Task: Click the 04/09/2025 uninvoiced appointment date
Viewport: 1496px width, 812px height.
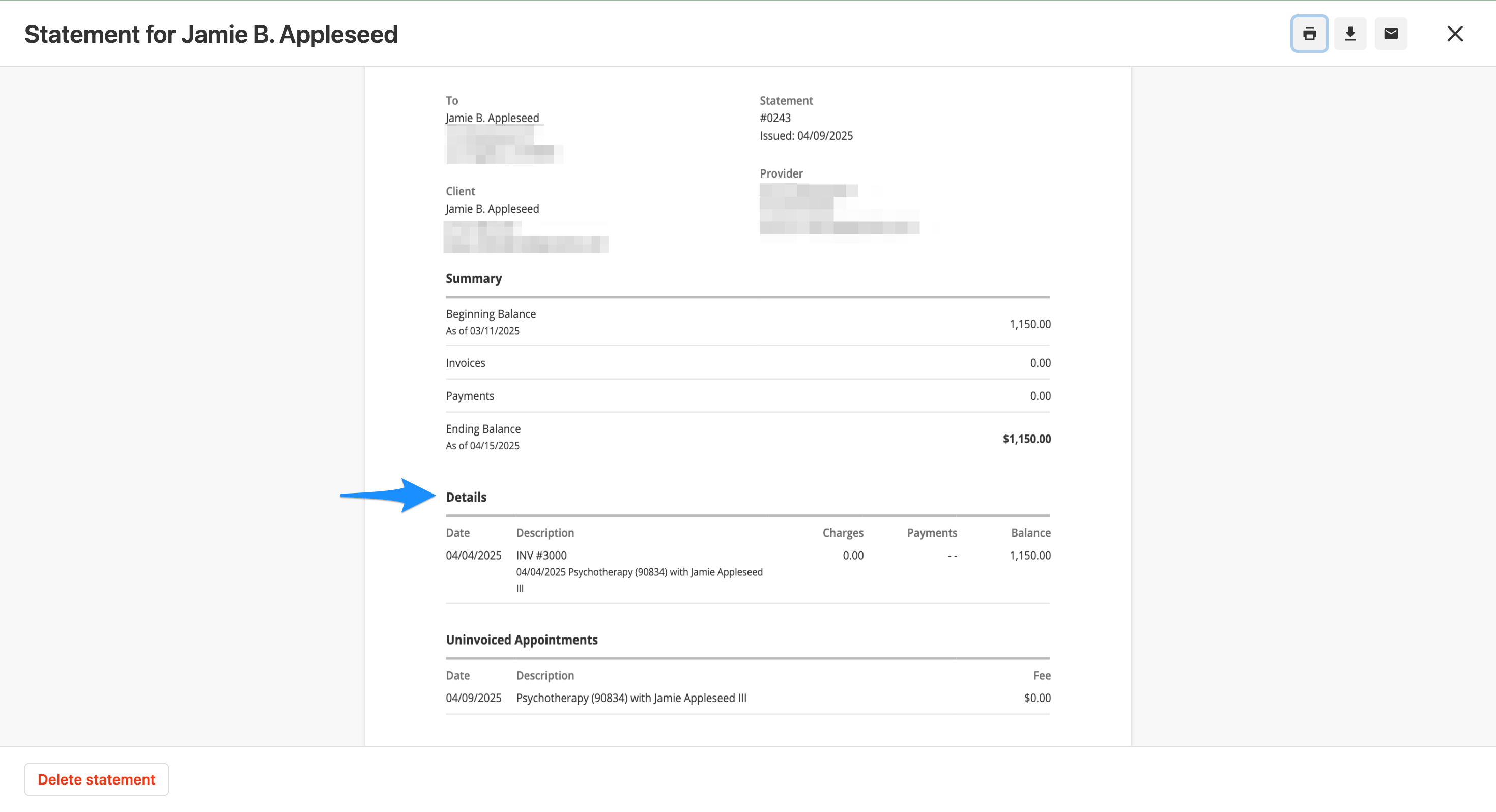Action: point(473,698)
